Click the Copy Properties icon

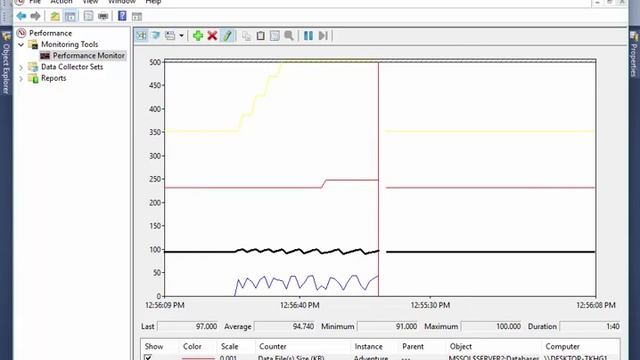click(x=246, y=36)
